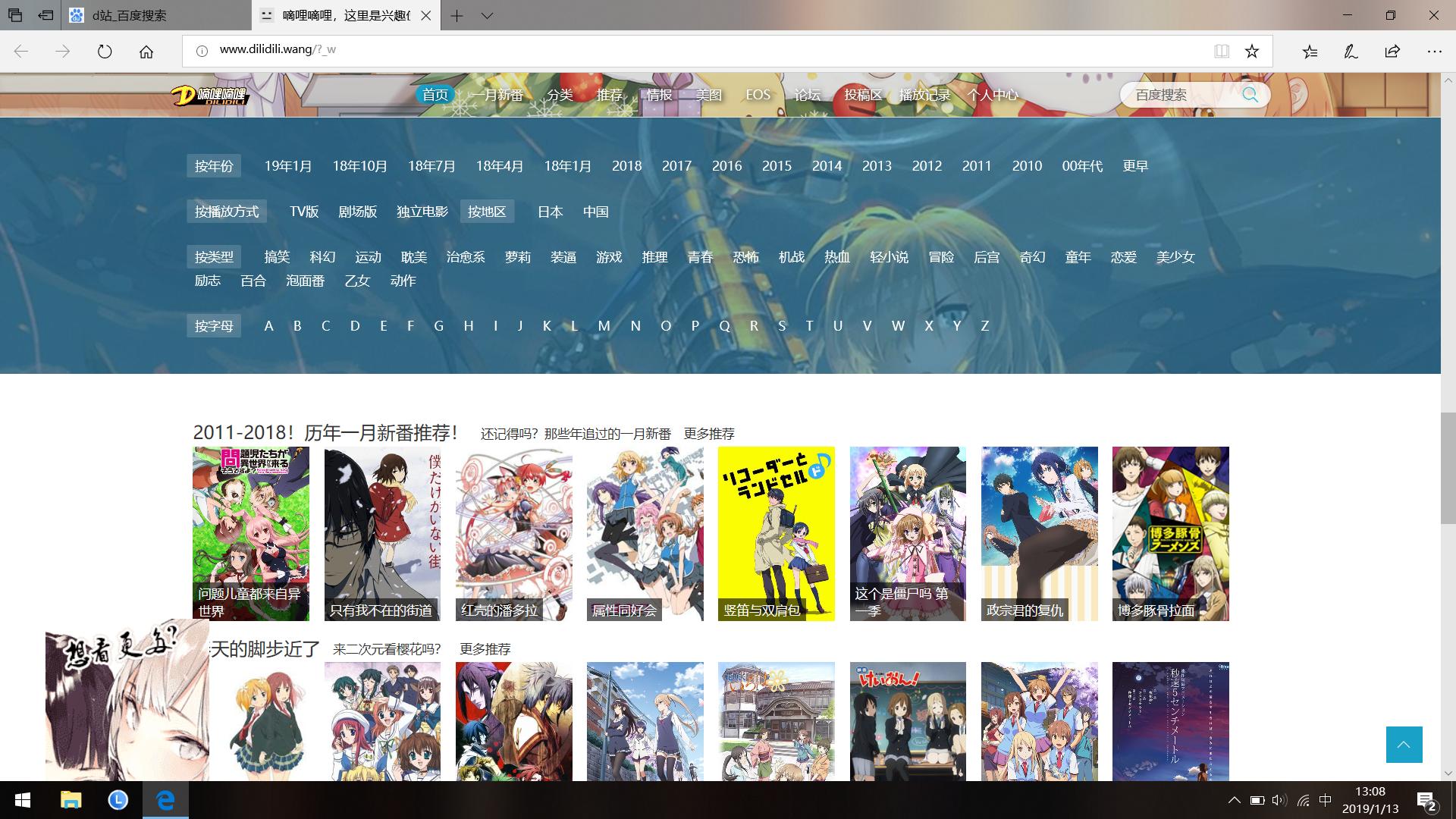Open the browser reading view icon

[x=1221, y=51]
